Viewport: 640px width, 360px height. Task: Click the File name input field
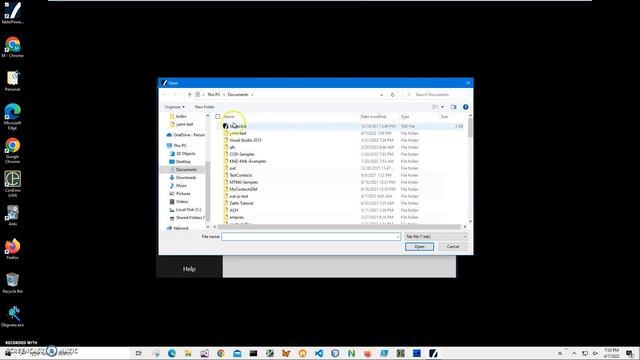coord(311,237)
